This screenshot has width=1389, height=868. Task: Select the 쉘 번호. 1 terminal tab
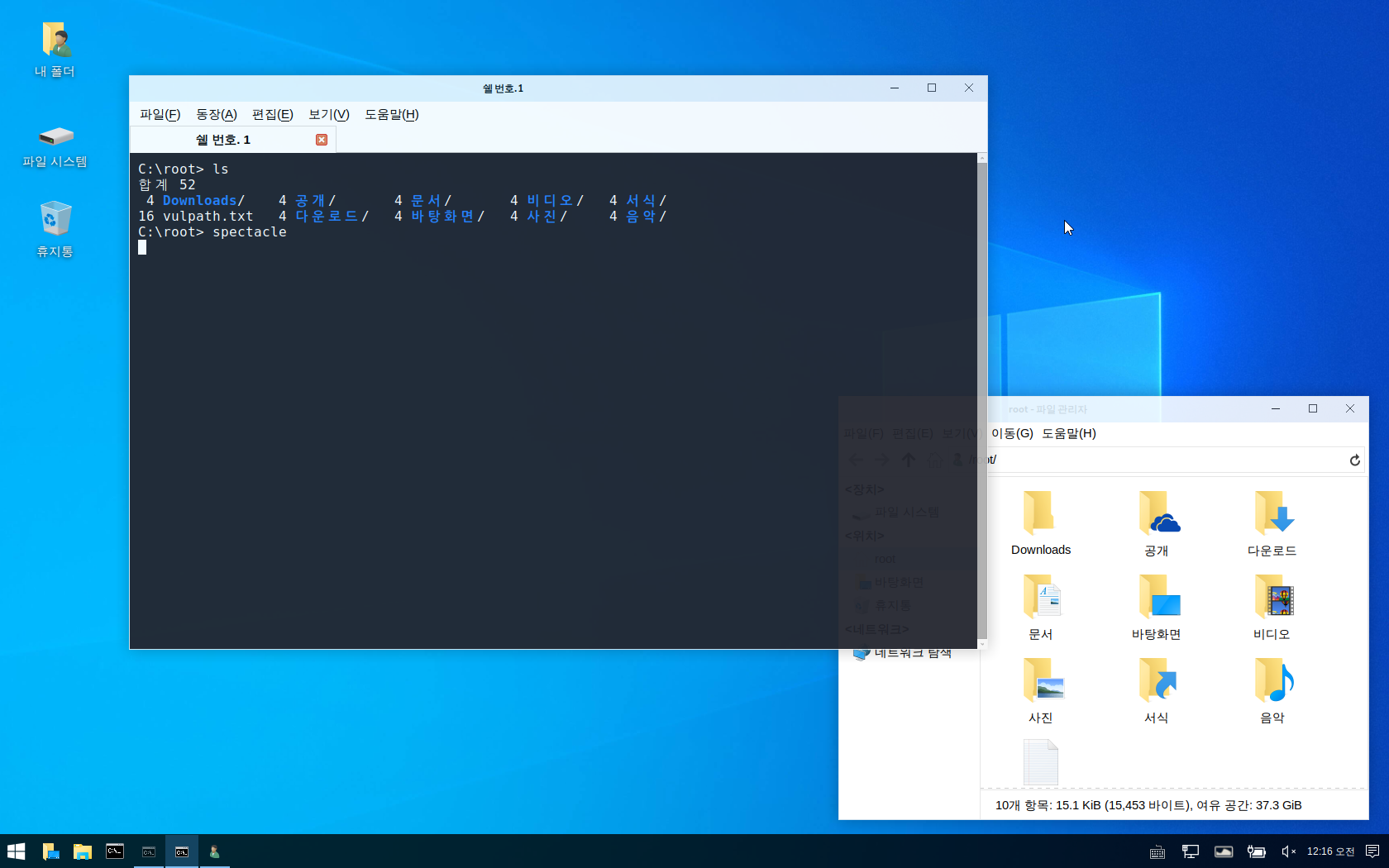click(232, 140)
